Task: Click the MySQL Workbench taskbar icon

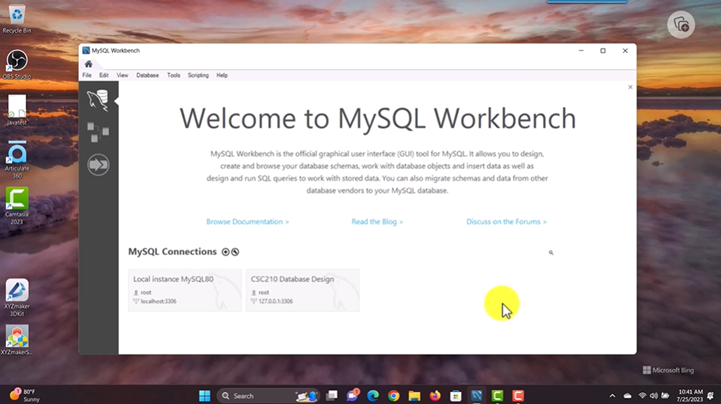Action: point(476,396)
